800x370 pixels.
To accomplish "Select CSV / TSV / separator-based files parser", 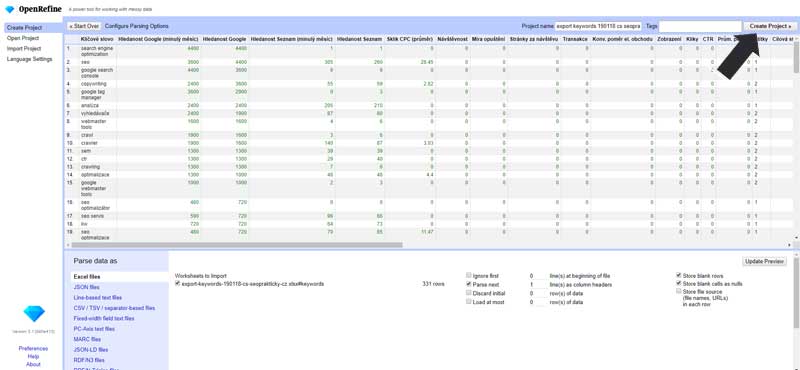I will [x=114, y=308].
